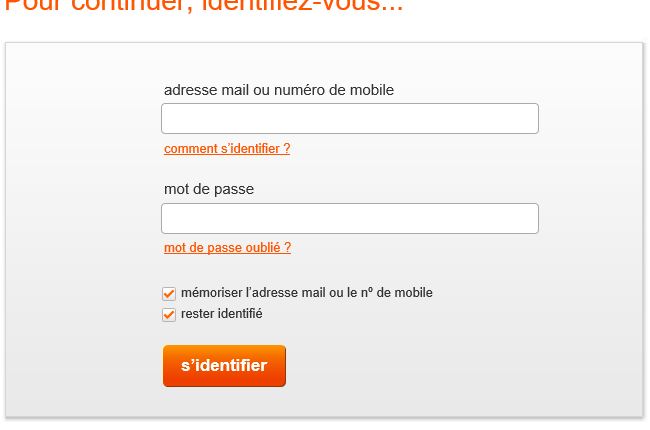Click the "adresse mail ou numéro de mobile" label
This screenshot has width=650, height=430.
[279, 90]
